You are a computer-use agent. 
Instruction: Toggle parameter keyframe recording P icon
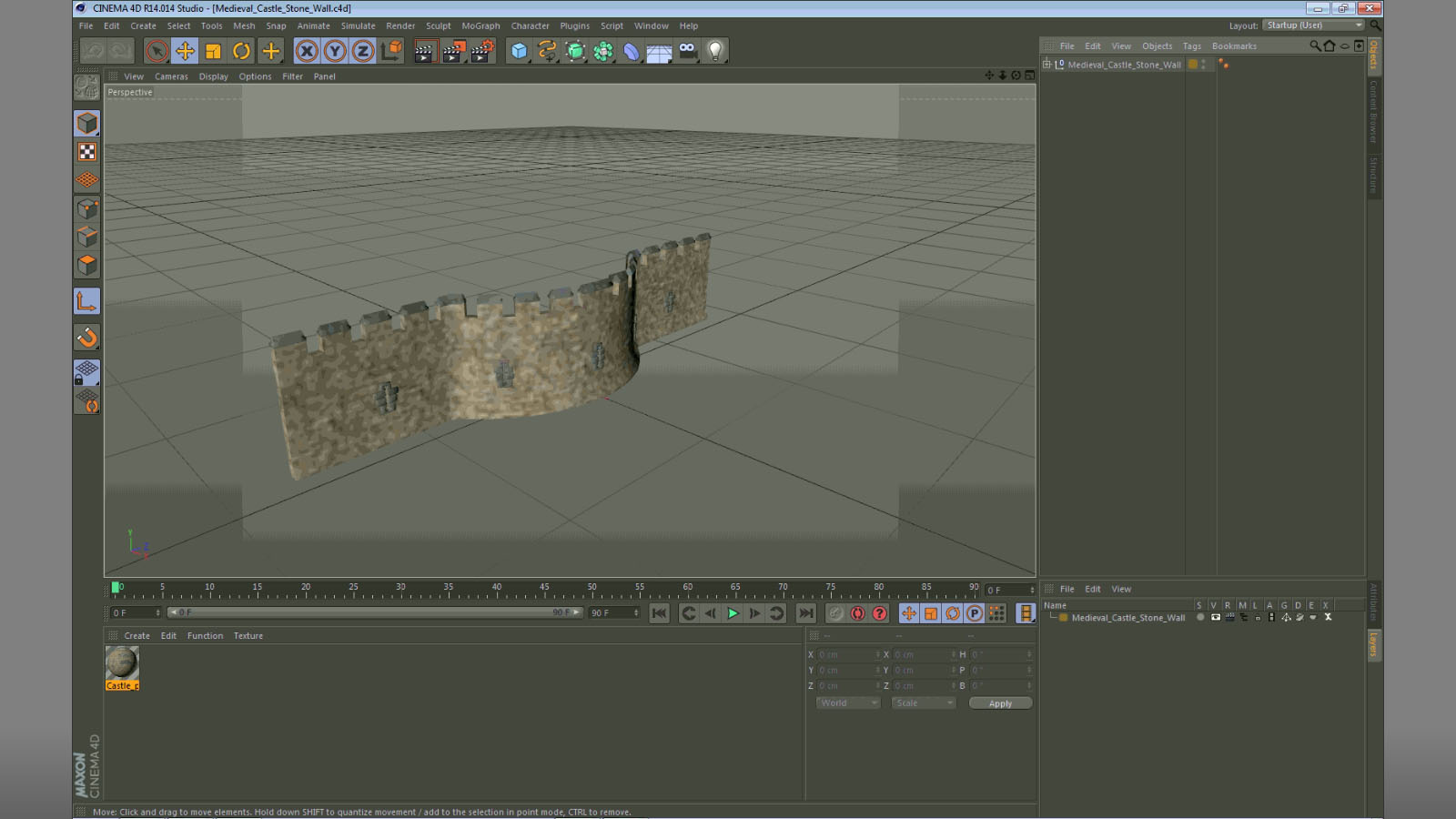click(x=975, y=613)
